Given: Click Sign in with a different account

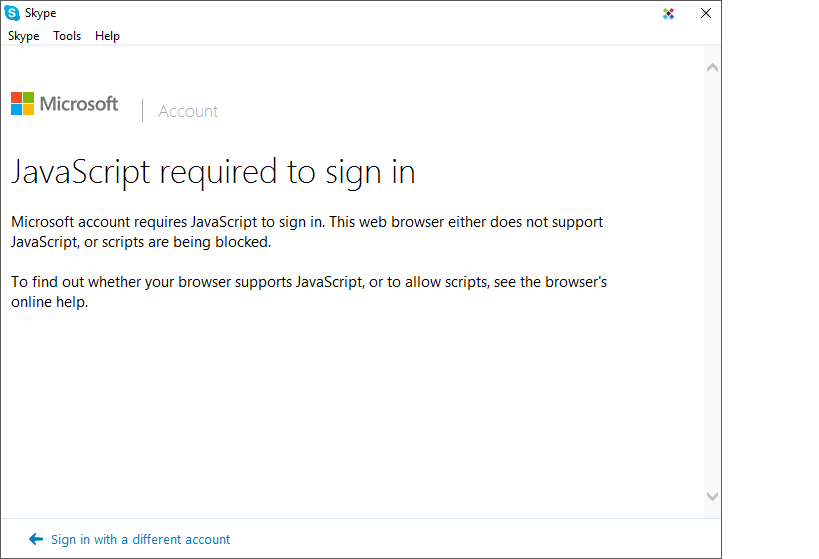Looking at the screenshot, I should pyautogui.click(x=140, y=539).
